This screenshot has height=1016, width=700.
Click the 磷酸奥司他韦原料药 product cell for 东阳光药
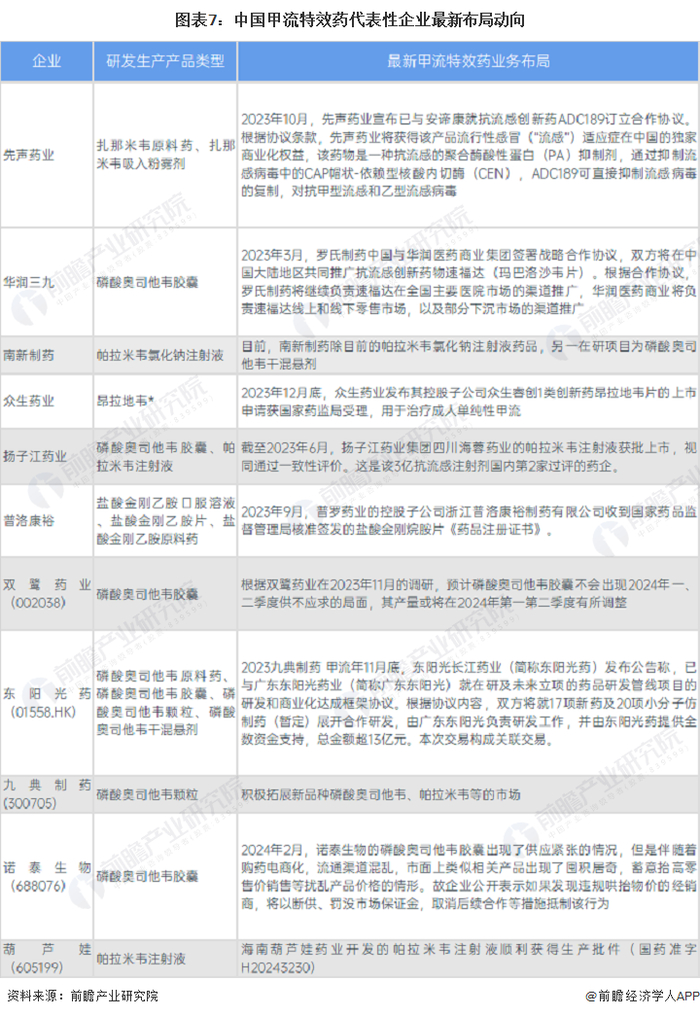pos(165,702)
